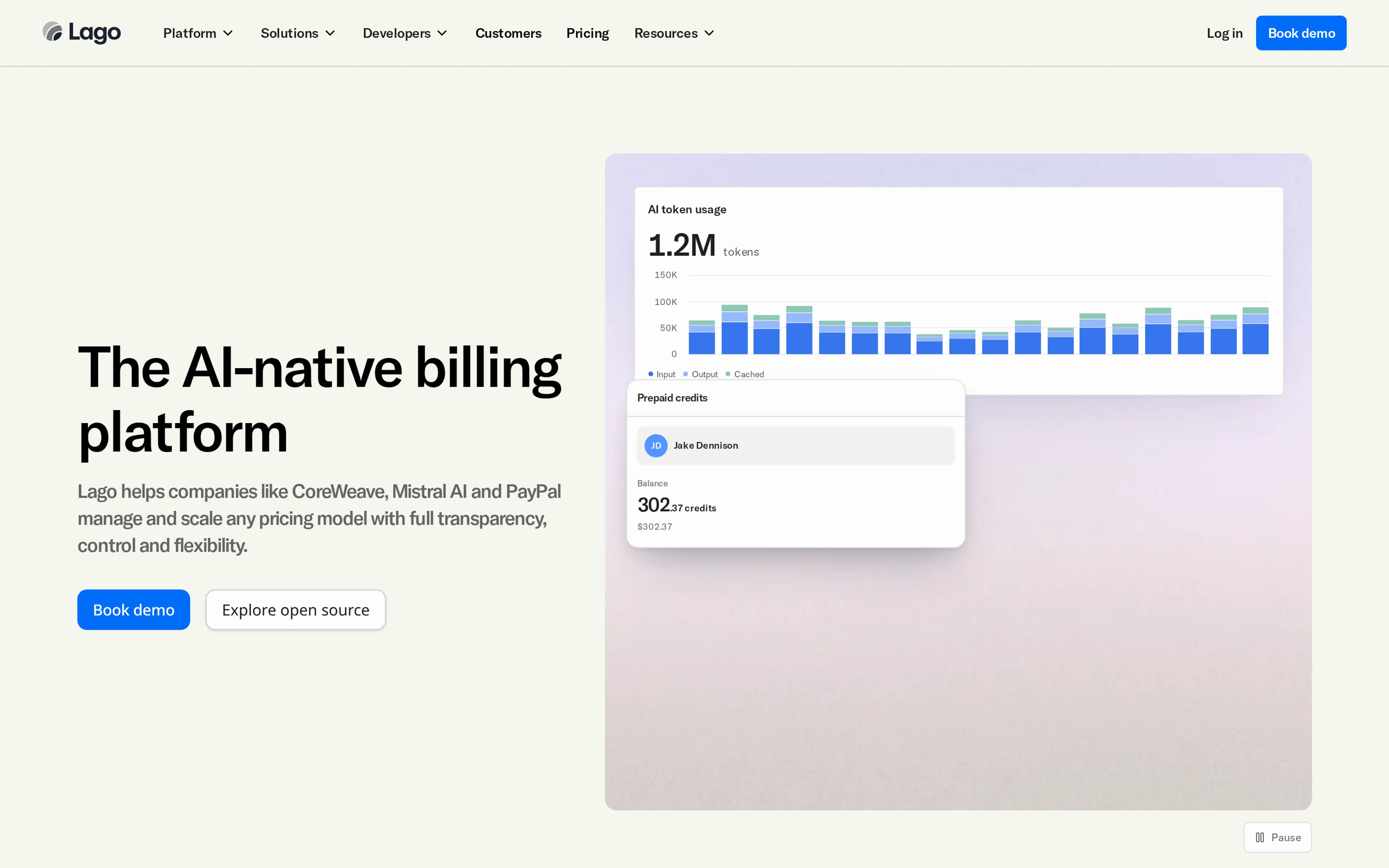The image size is (1389, 868).
Task: Click the Output legend label
Action: (705, 374)
